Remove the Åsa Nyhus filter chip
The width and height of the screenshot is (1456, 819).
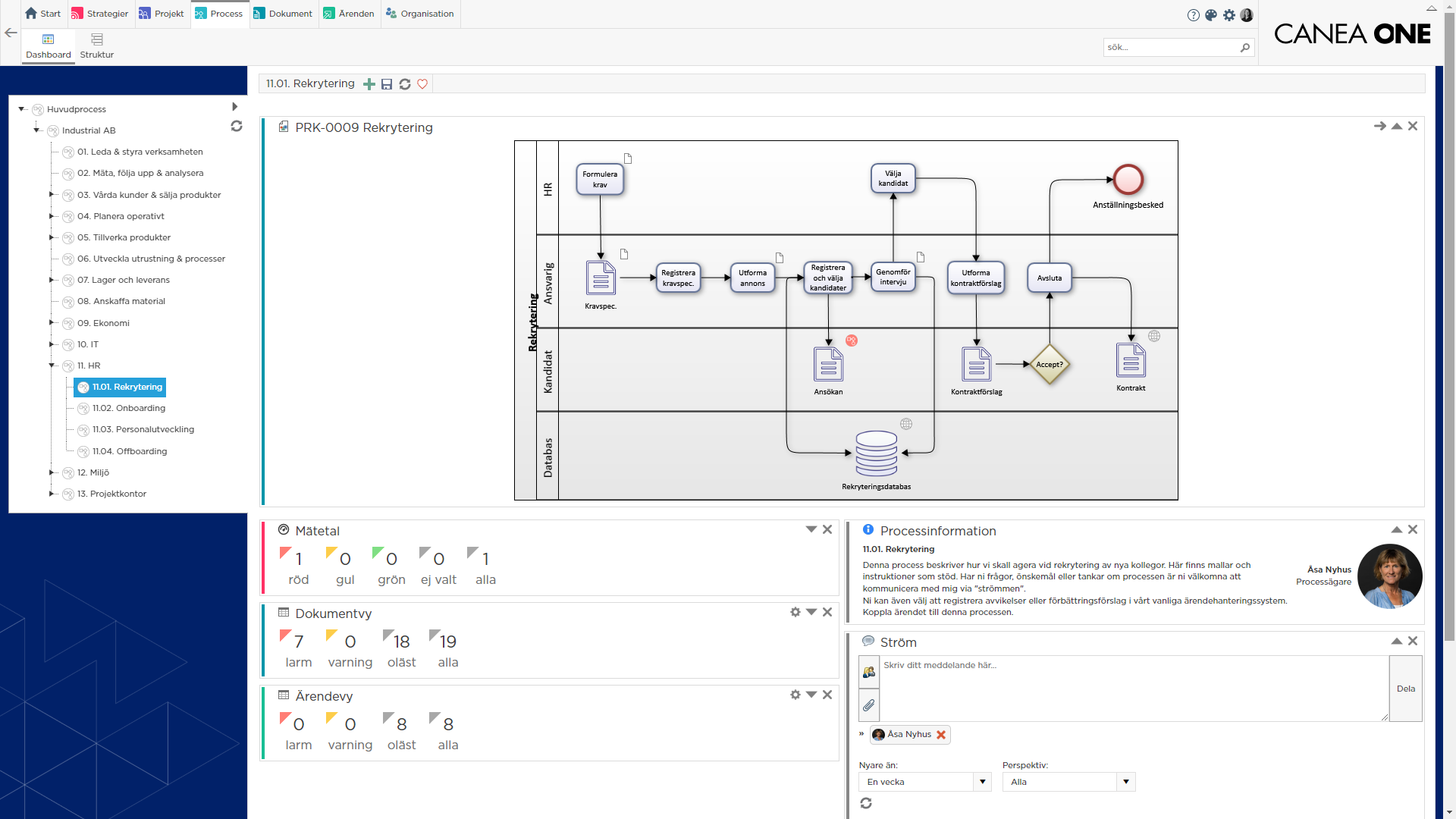[940, 734]
